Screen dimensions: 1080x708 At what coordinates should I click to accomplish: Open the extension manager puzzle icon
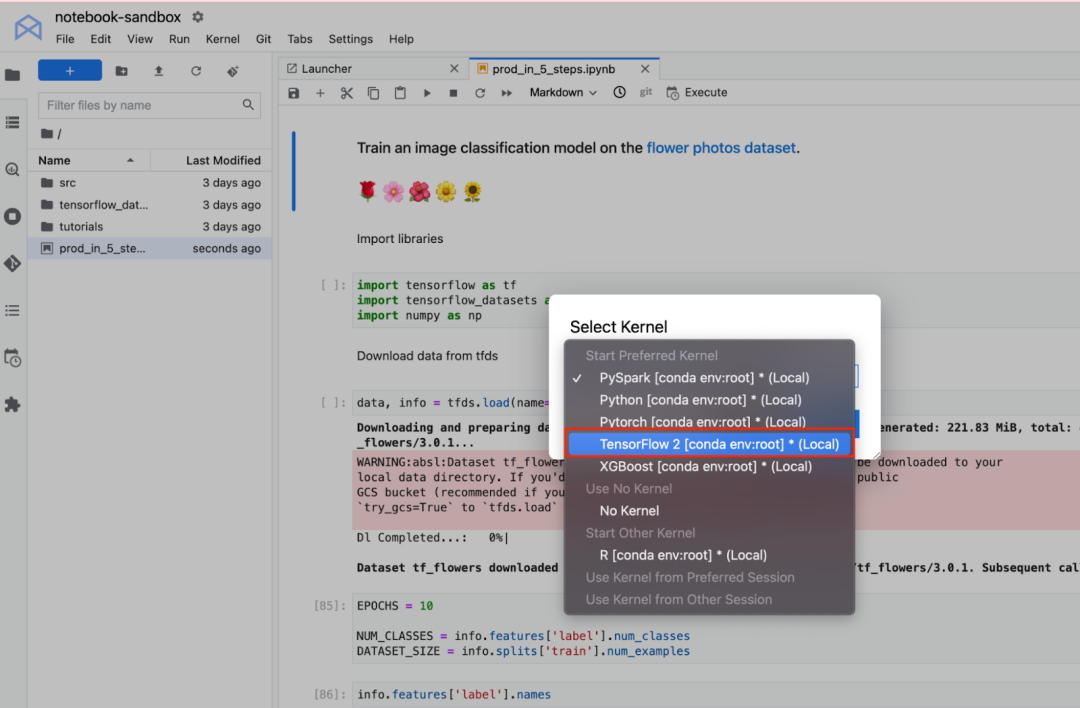[x=12, y=405]
